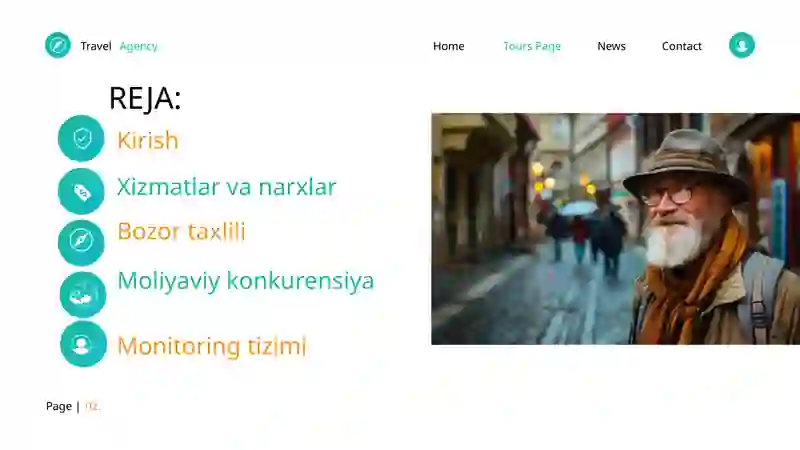Click the compass logo beside Travel Agency

[x=58, y=45]
